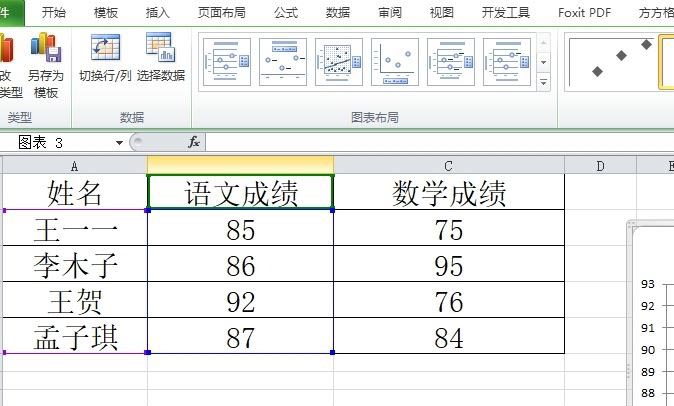Open the 公式 ribbon tab
The image size is (674, 406).
(286, 12)
